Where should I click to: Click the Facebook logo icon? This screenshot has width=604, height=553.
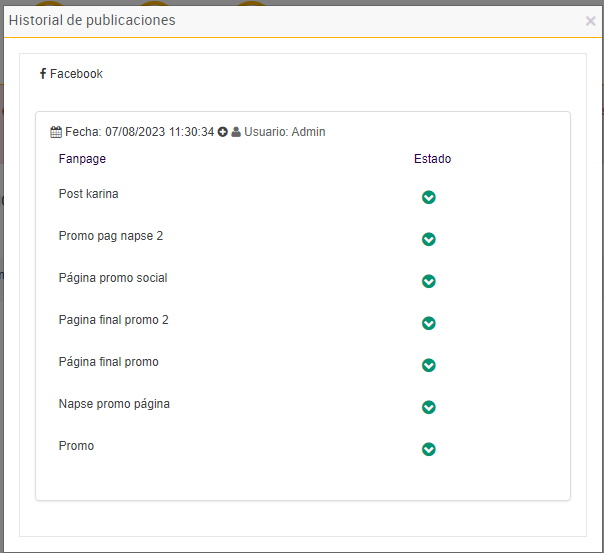[43, 74]
